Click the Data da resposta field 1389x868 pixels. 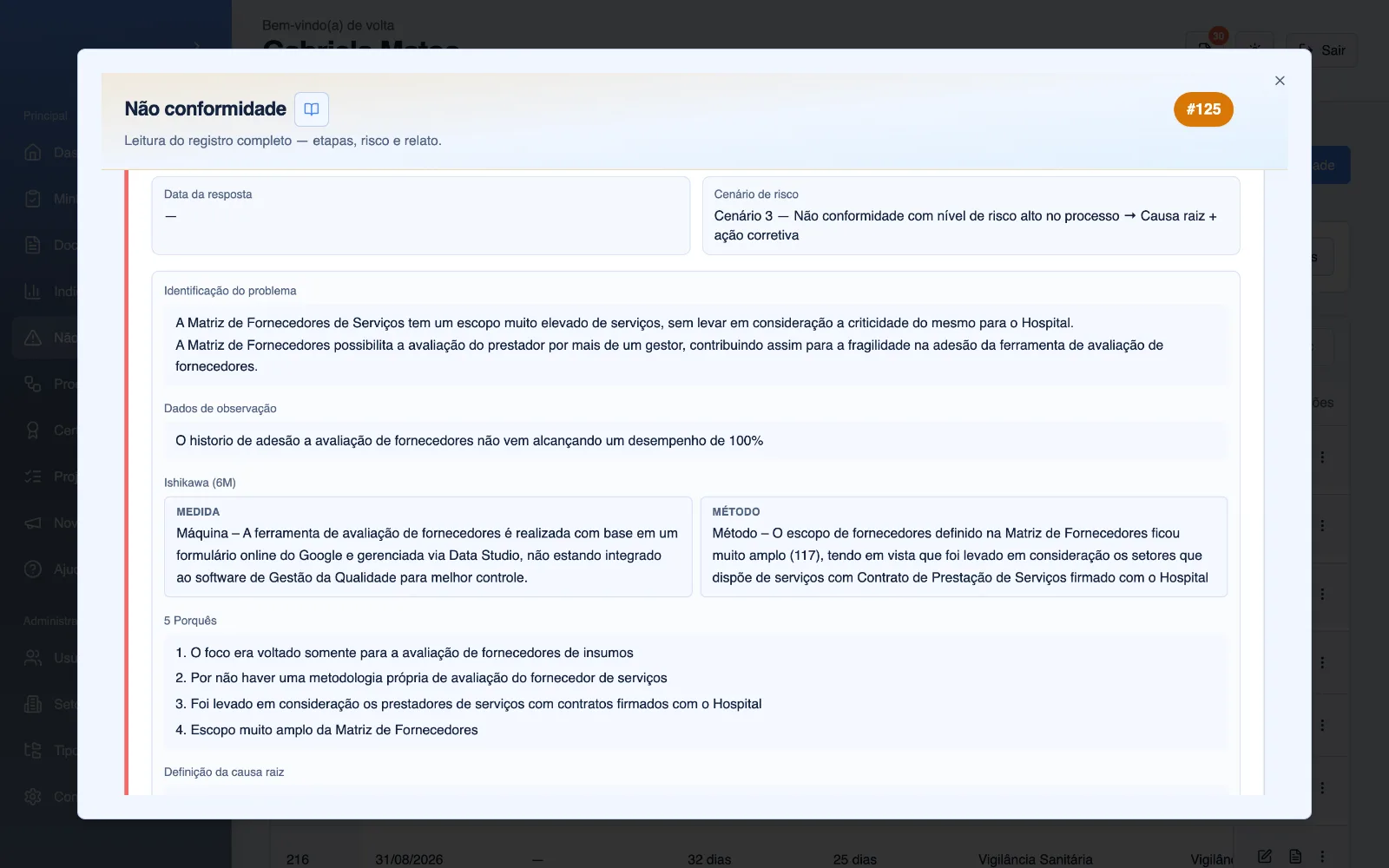[x=421, y=216]
